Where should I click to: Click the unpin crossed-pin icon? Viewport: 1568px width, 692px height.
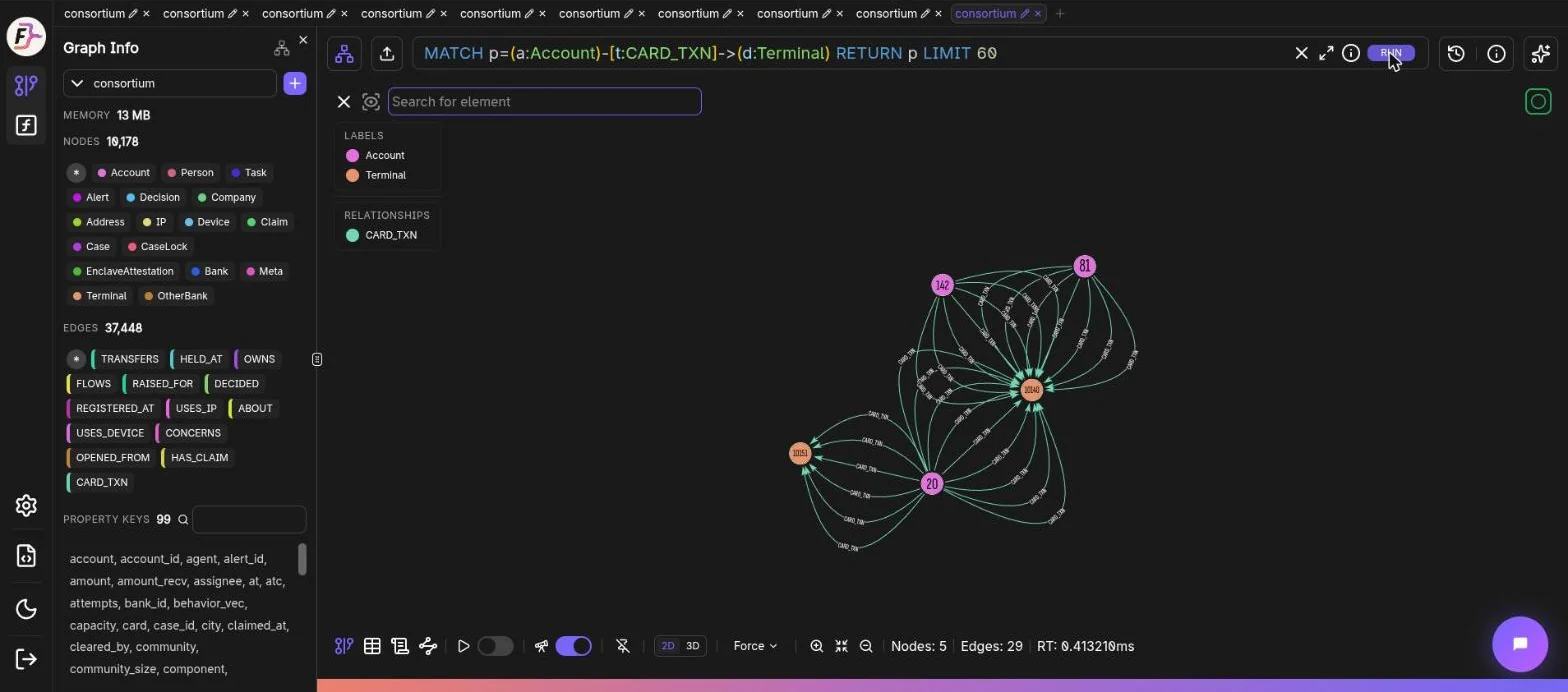[x=623, y=646]
